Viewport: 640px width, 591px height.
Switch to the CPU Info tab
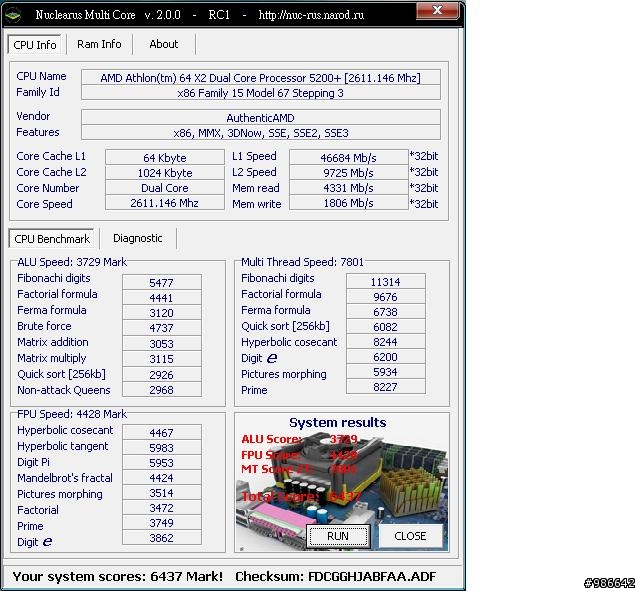[35, 44]
